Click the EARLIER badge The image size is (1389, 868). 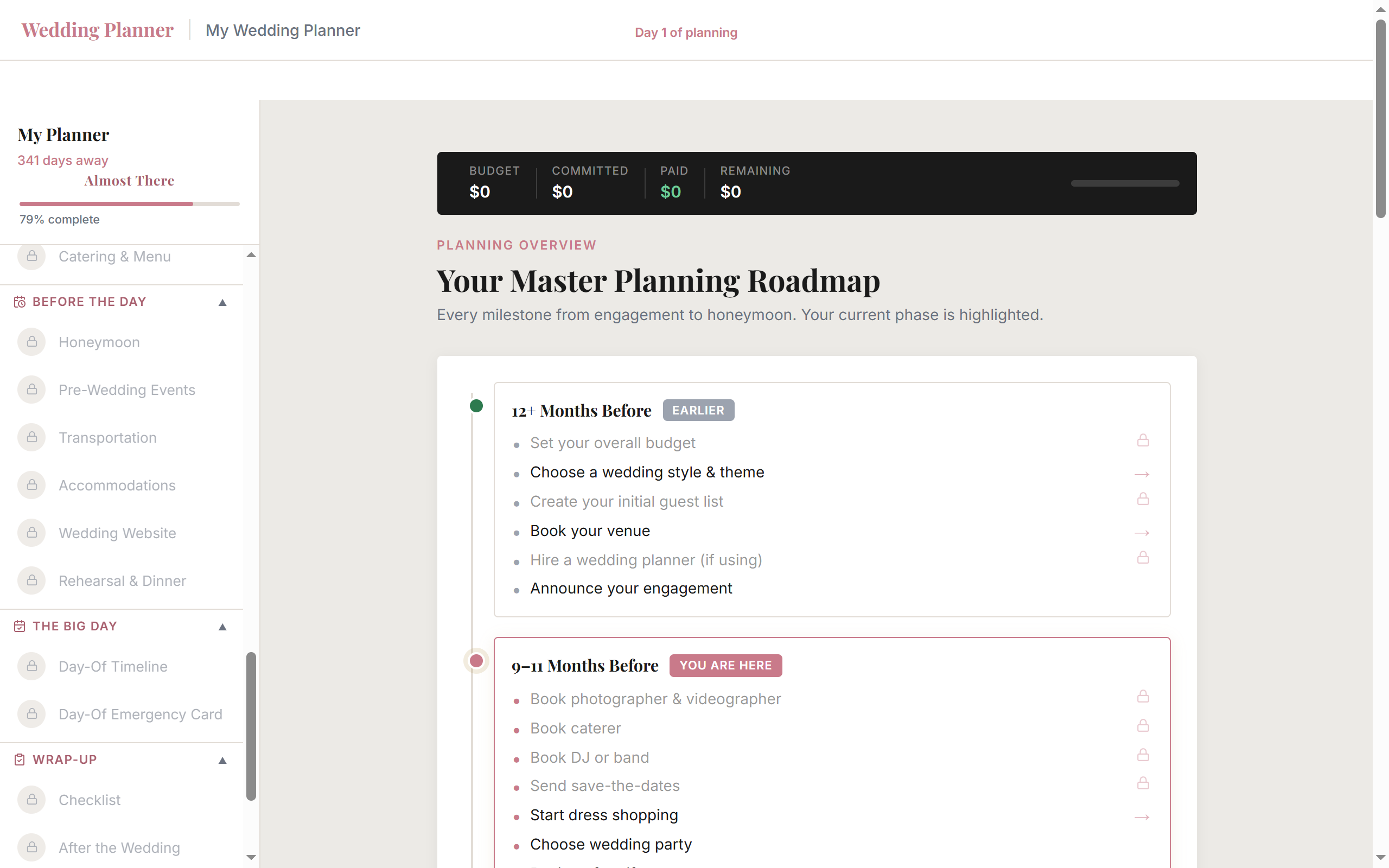point(698,410)
